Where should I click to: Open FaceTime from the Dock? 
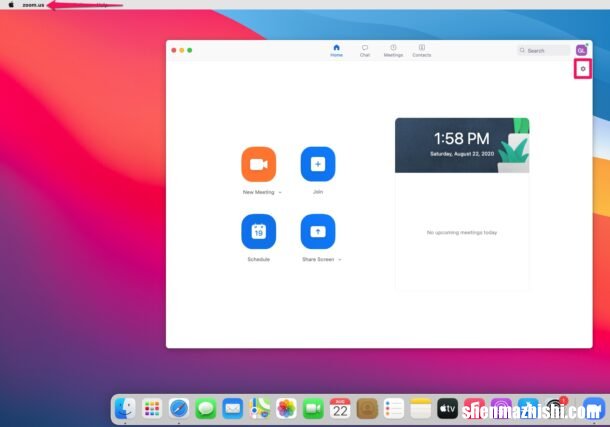click(x=313, y=409)
